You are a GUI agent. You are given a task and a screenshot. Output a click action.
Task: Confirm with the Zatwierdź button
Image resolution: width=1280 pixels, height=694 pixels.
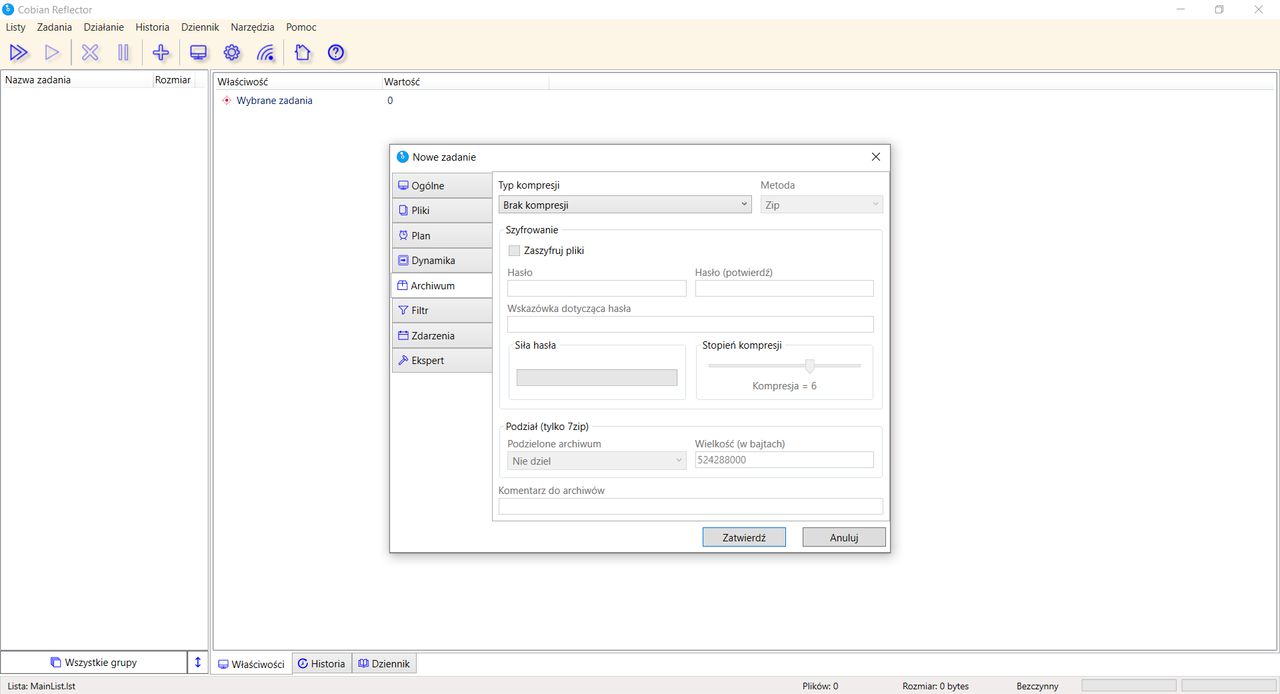[x=744, y=537]
